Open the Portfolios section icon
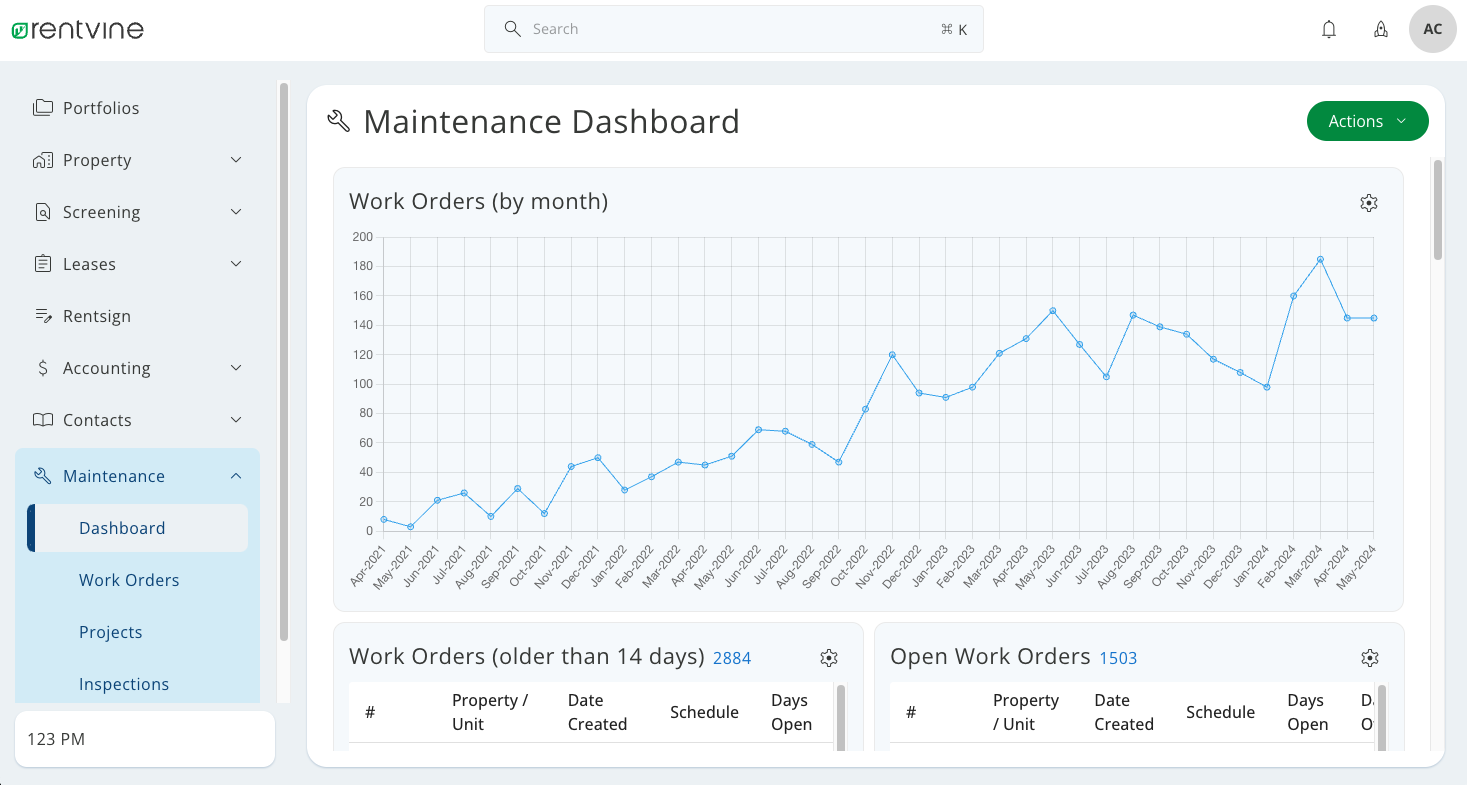Viewport: 1467px width, 785px height. [43, 107]
